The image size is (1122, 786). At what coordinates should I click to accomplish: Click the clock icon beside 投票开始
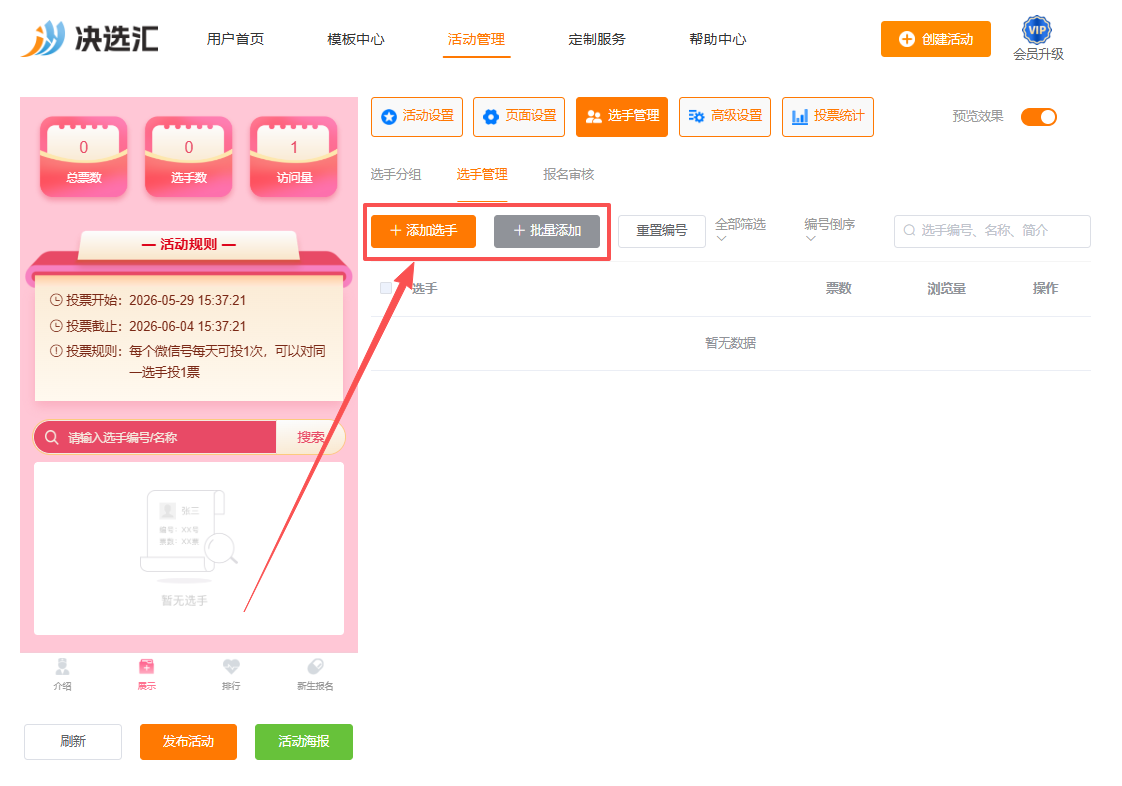point(56,300)
